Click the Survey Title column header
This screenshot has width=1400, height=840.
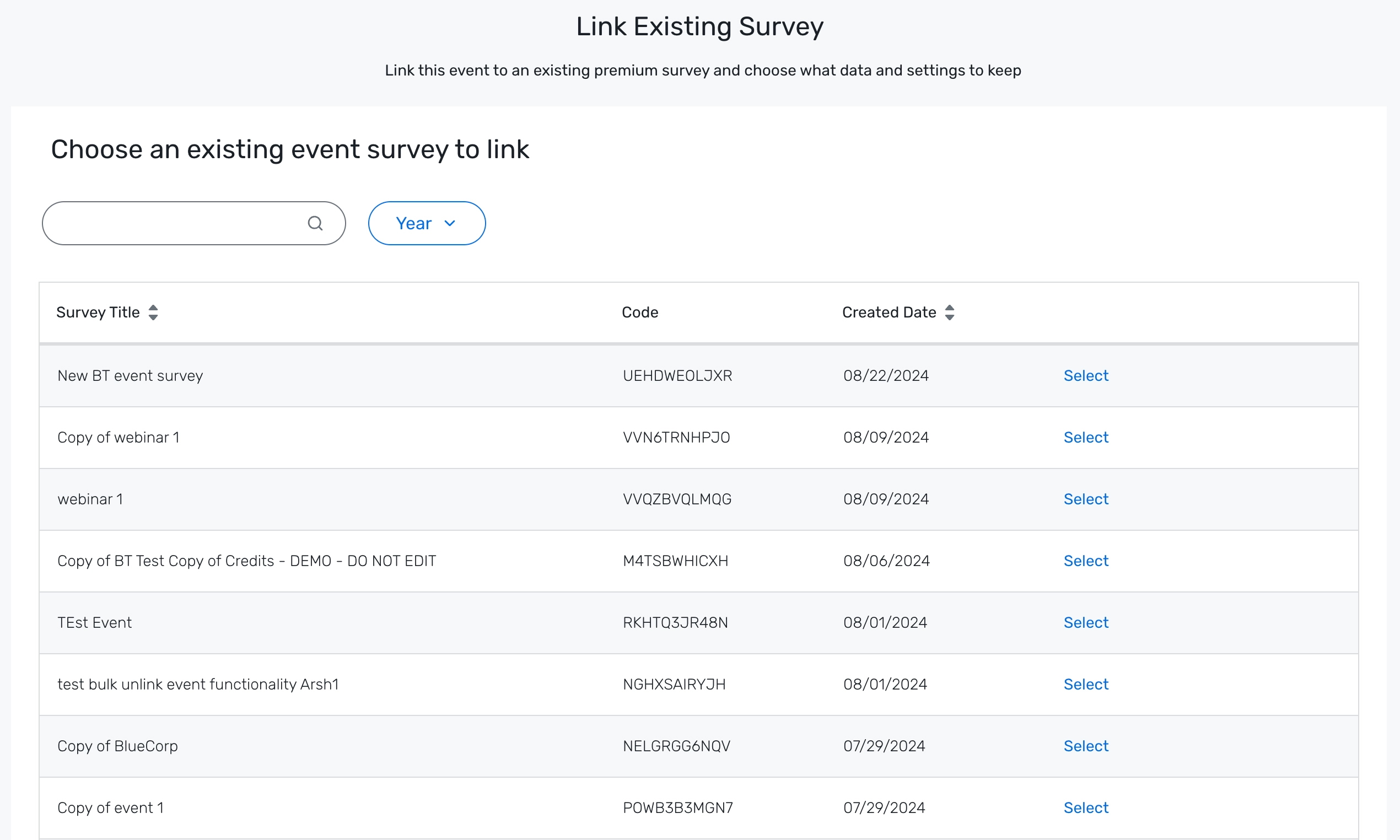point(98,313)
